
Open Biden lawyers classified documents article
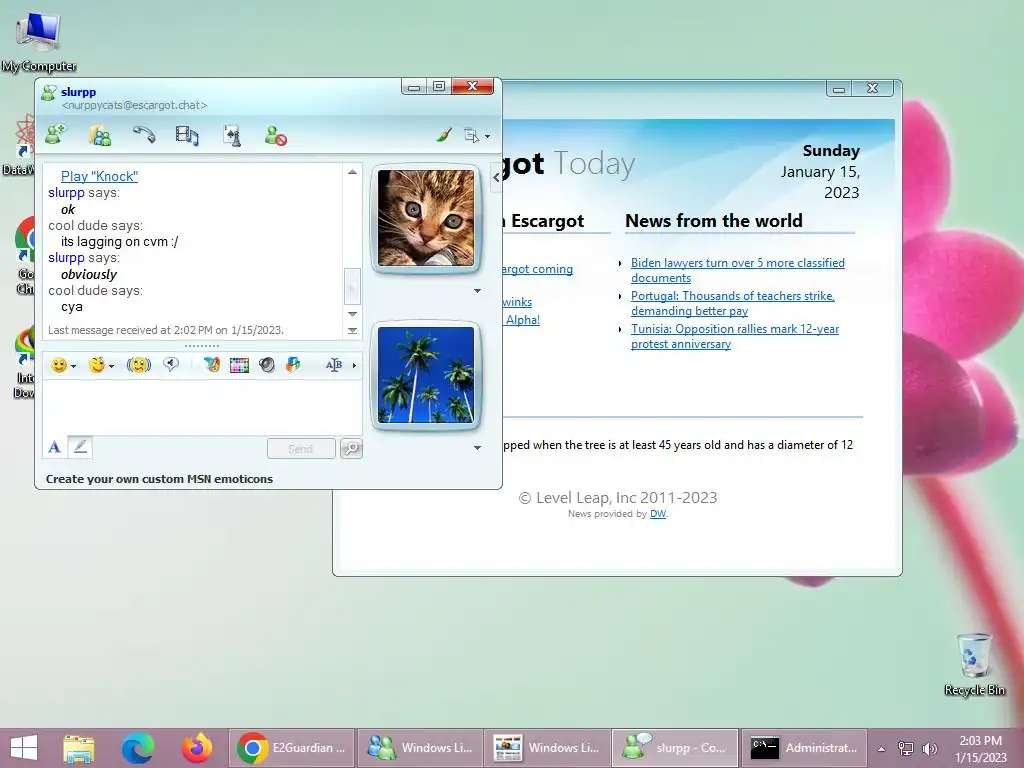click(x=737, y=270)
